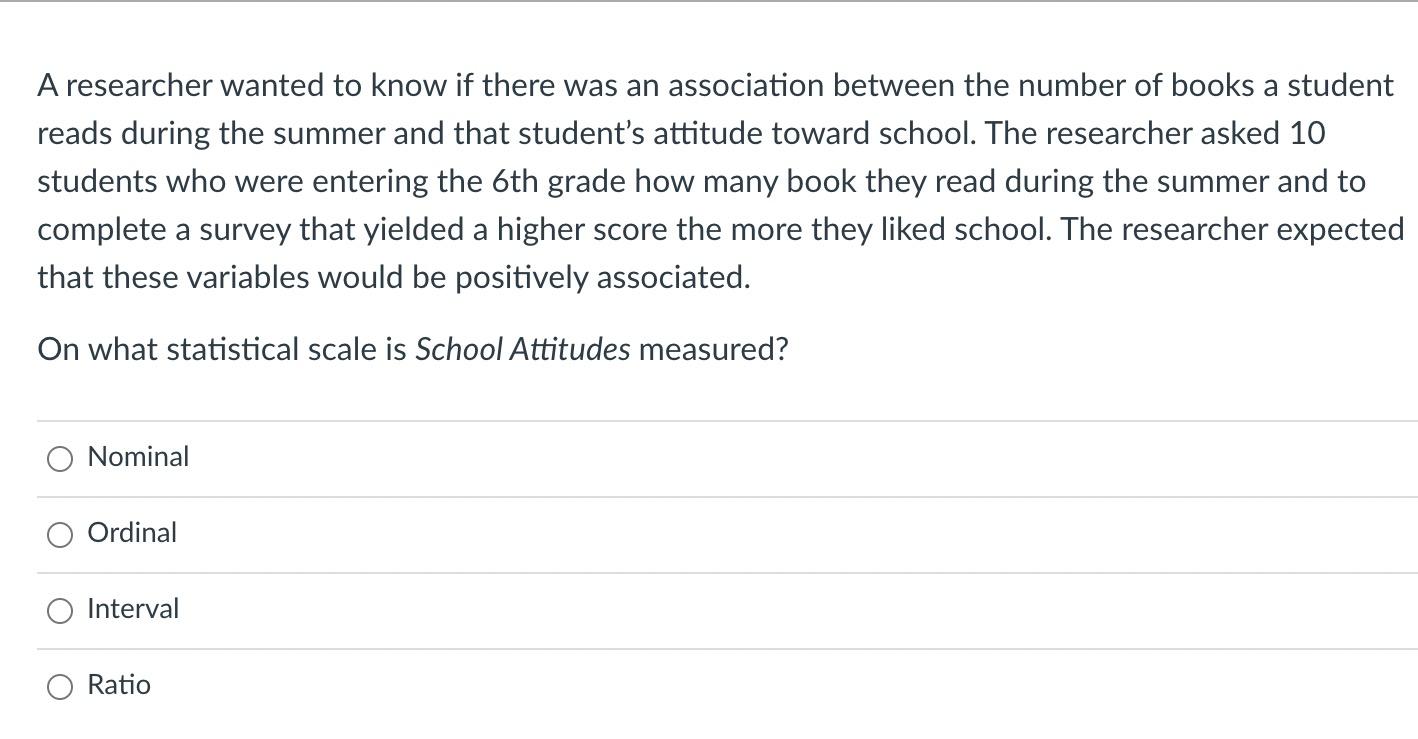
Task: Click the 'Ratio' answer label text
Action: pos(119,685)
